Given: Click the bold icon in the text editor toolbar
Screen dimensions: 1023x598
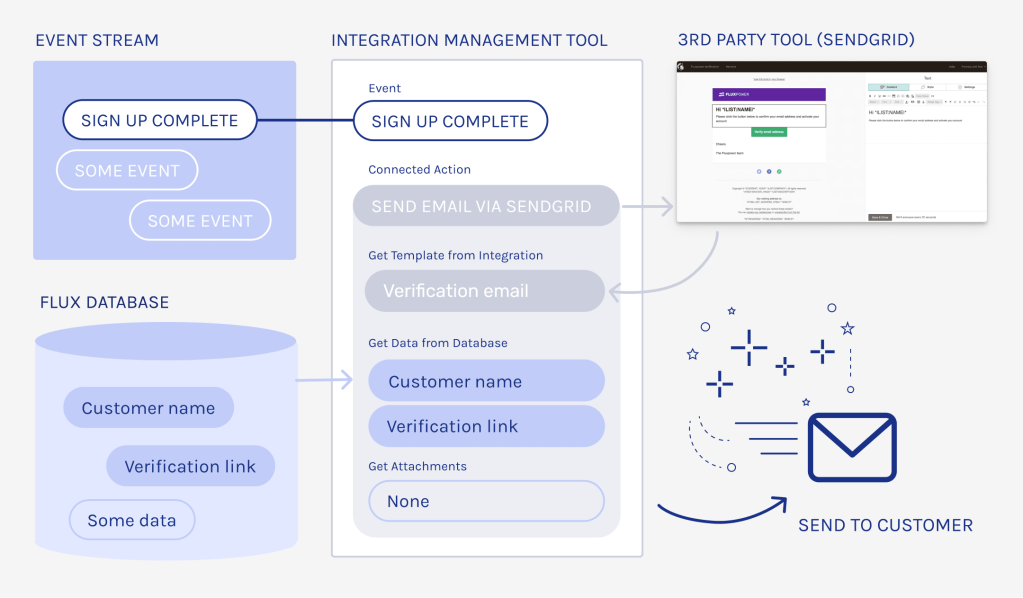Looking at the screenshot, I should click(x=870, y=96).
